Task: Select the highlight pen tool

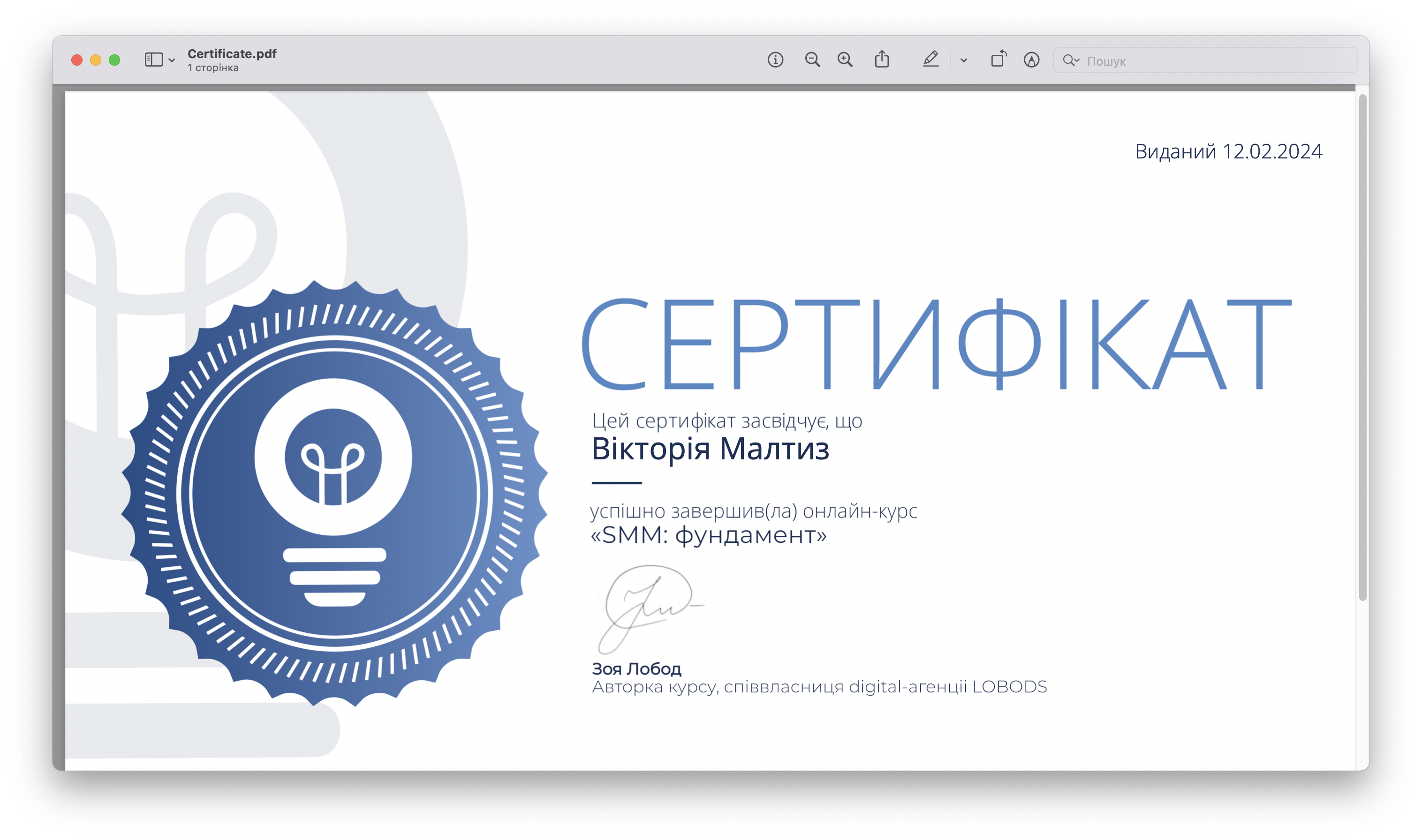Action: click(930, 60)
